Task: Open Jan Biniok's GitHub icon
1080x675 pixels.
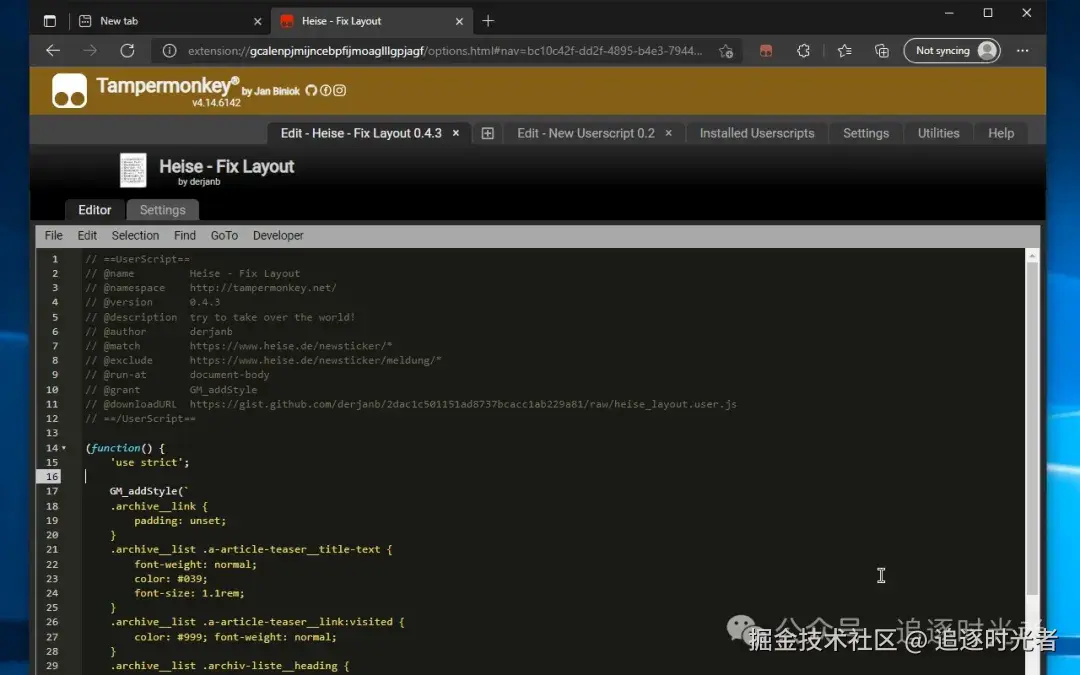Action: (311, 90)
